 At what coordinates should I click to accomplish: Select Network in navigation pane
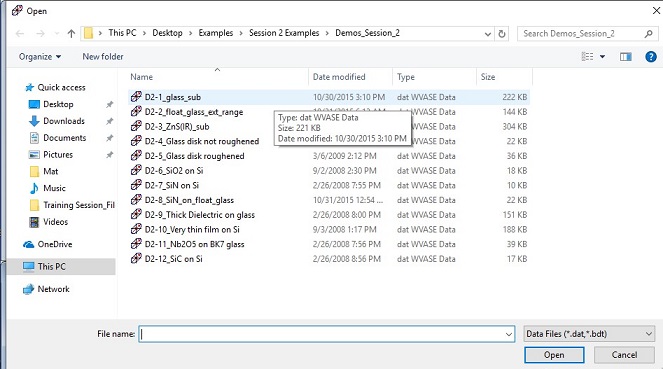pos(53,289)
